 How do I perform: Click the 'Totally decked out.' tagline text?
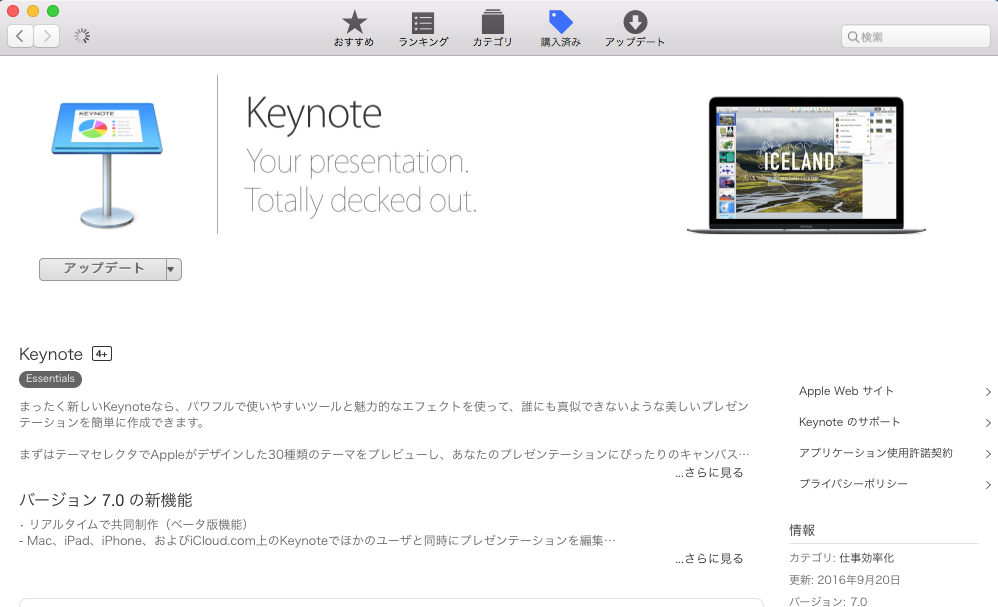coord(360,201)
